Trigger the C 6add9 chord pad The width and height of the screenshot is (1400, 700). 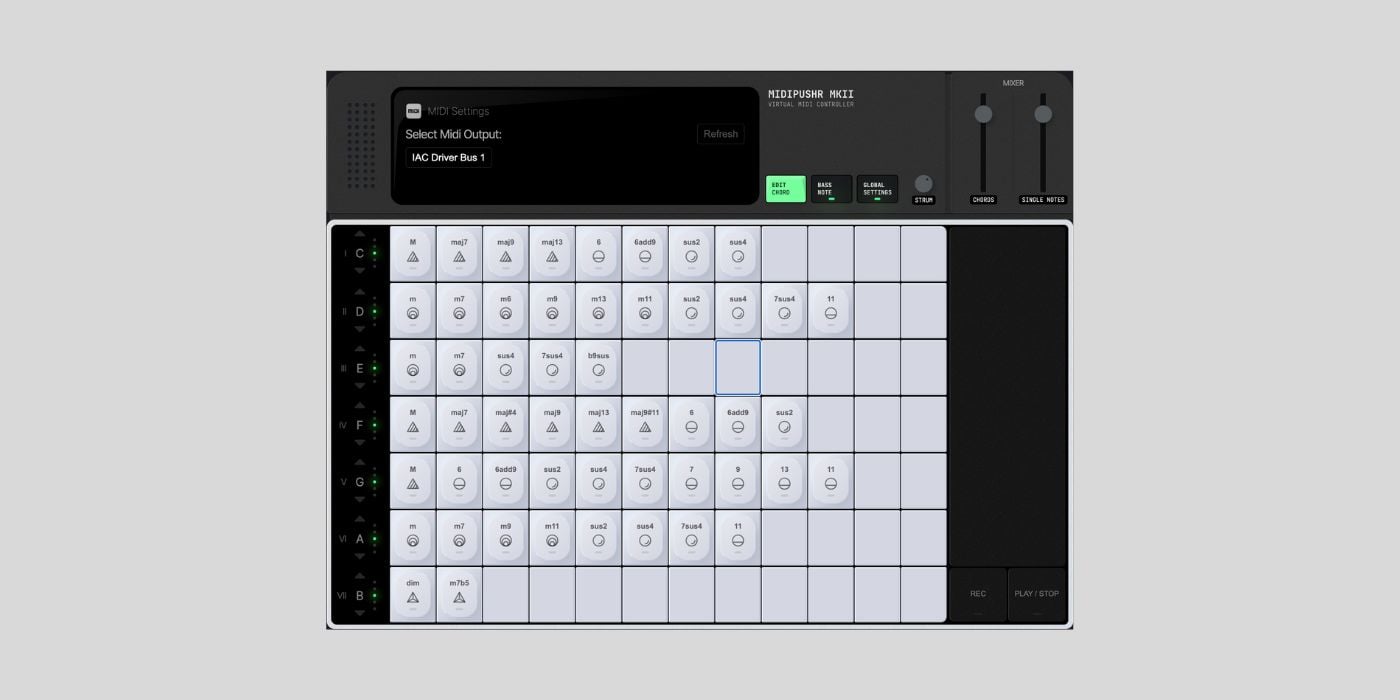point(645,254)
